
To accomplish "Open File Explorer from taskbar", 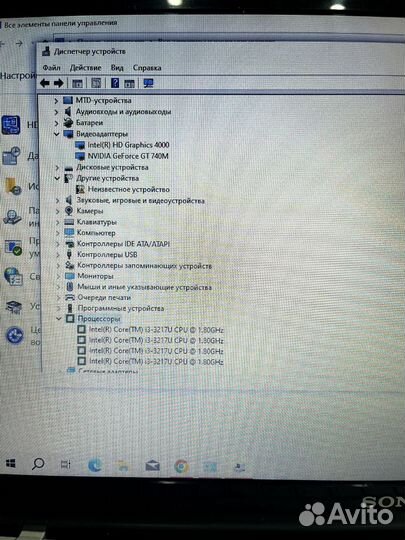I will [123, 466].
